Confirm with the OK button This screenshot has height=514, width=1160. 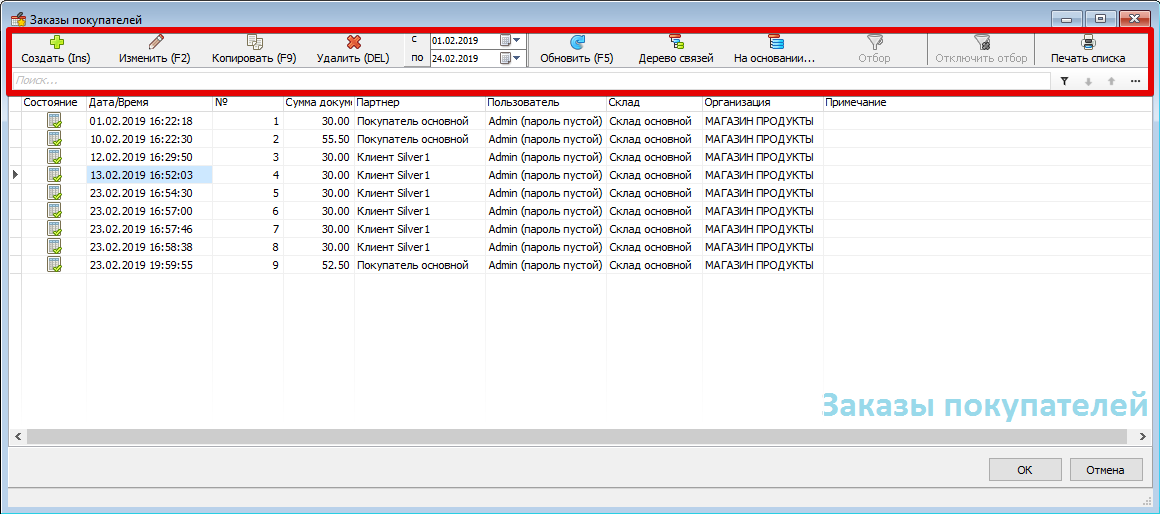point(1024,470)
